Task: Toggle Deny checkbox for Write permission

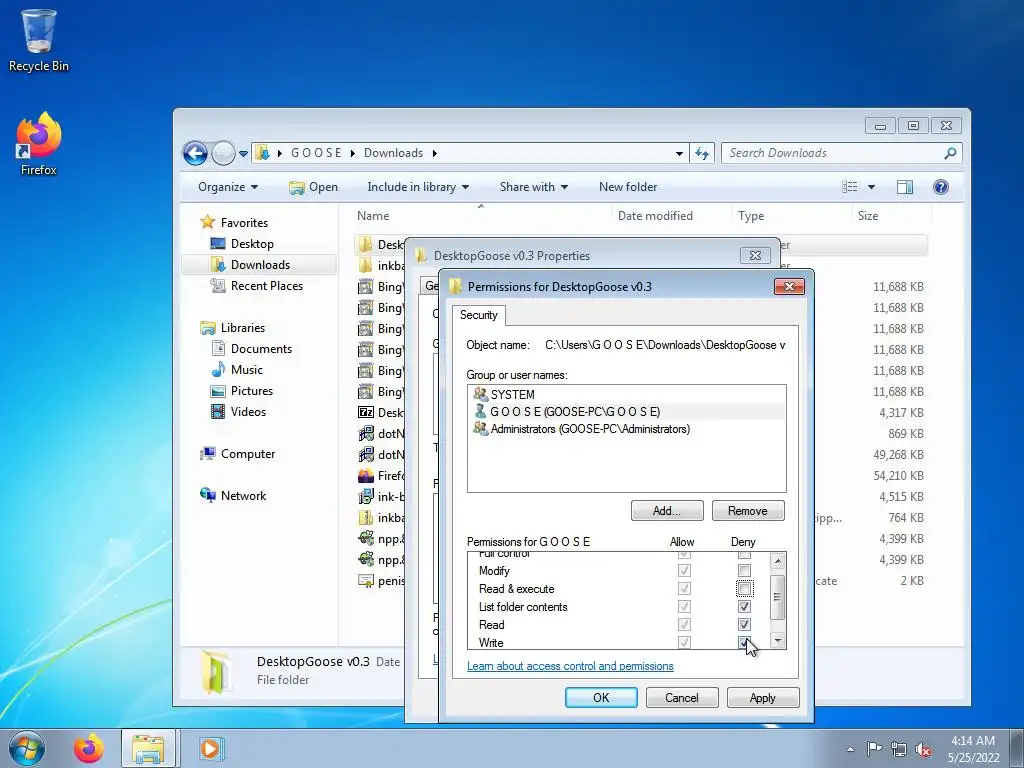Action: pos(744,643)
